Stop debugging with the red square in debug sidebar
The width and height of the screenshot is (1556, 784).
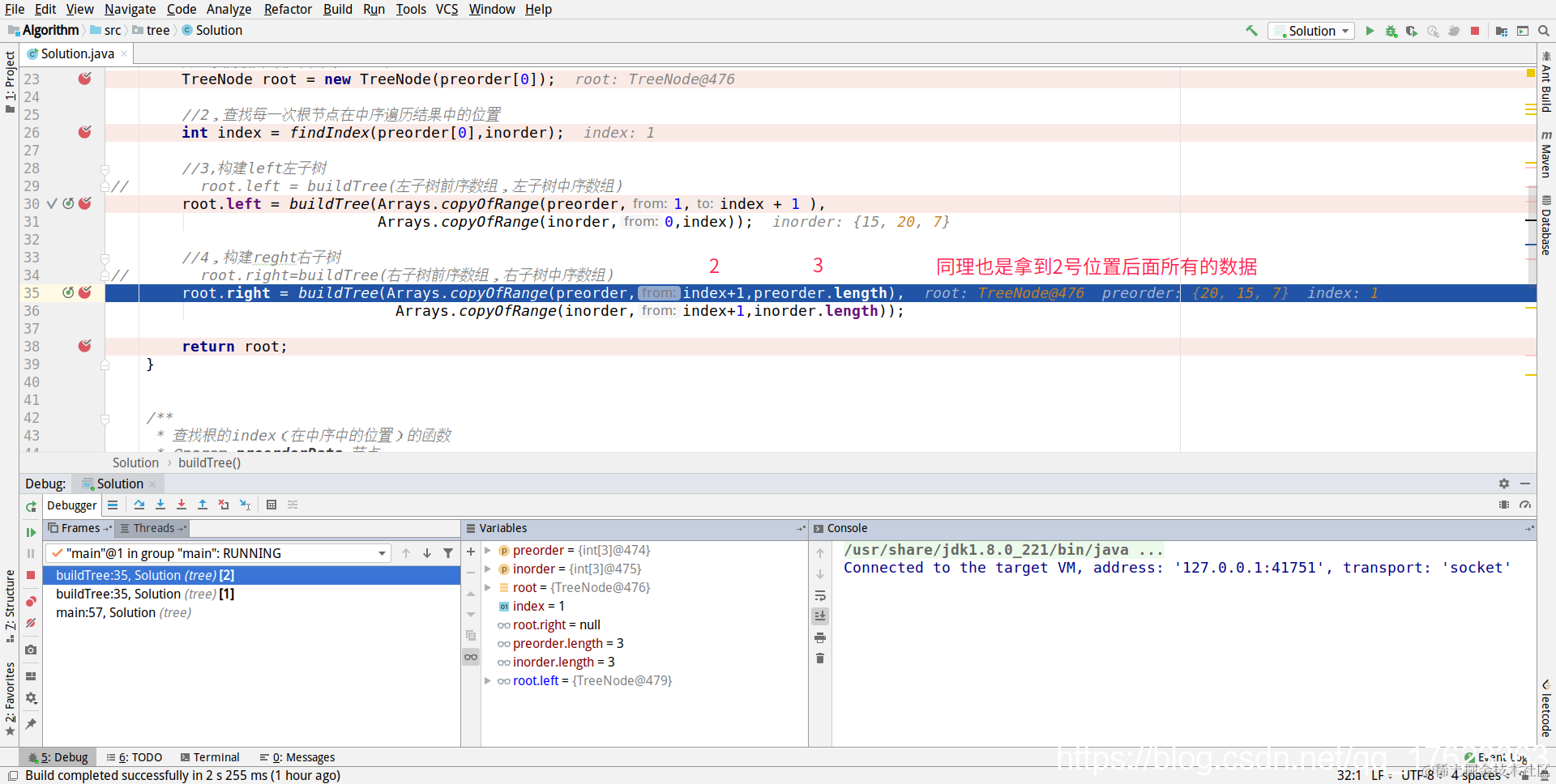(x=31, y=575)
